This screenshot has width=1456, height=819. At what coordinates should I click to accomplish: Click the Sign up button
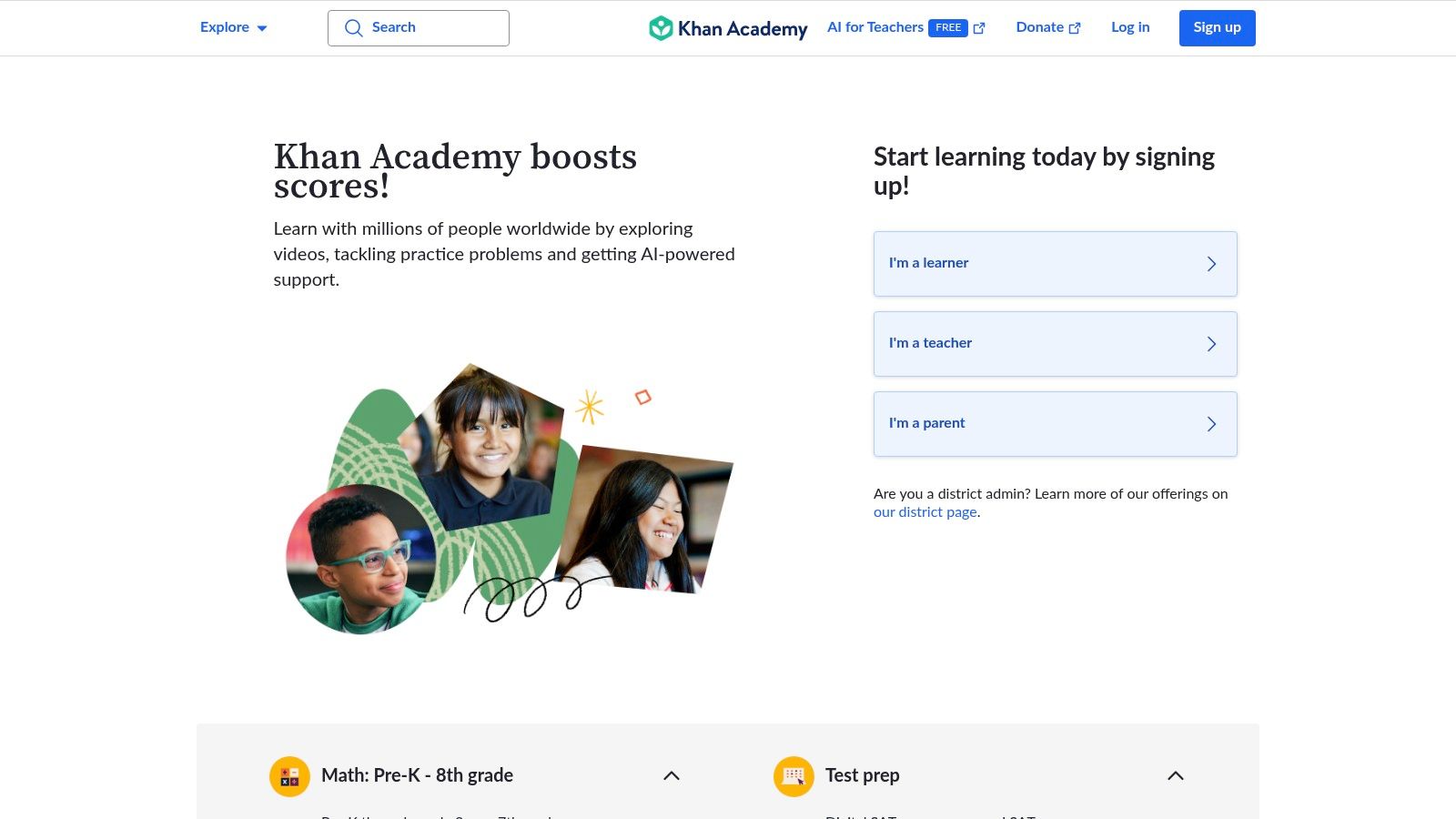1218,28
